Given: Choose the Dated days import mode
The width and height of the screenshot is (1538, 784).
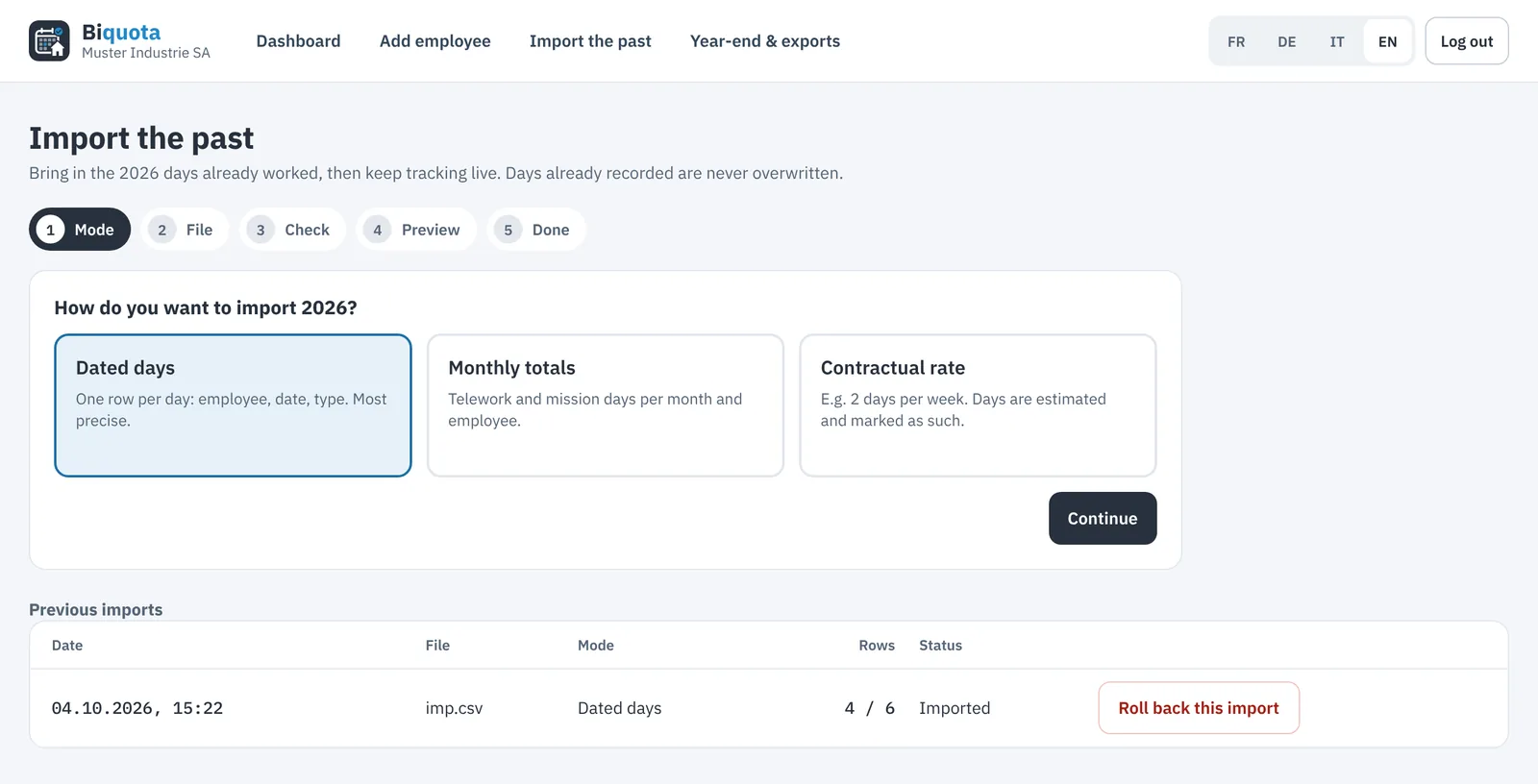Looking at the screenshot, I should 233,405.
